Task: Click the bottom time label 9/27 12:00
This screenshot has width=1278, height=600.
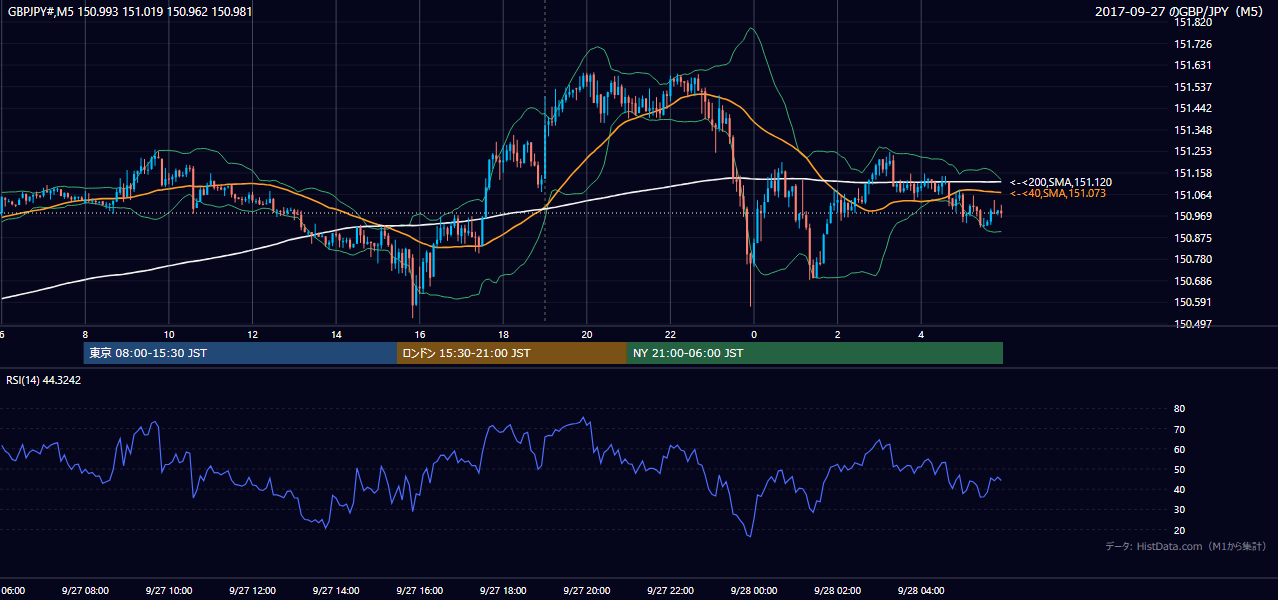Action: tap(252, 590)
